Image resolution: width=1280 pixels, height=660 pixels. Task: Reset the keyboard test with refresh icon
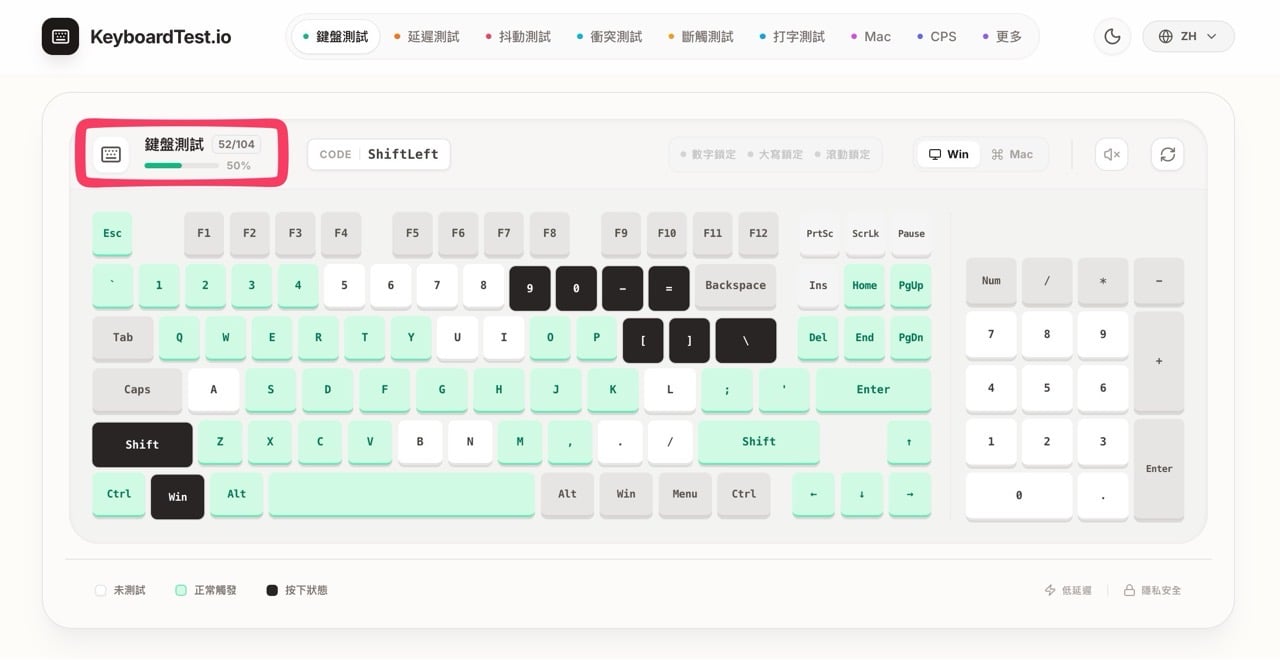point(1167,154)
